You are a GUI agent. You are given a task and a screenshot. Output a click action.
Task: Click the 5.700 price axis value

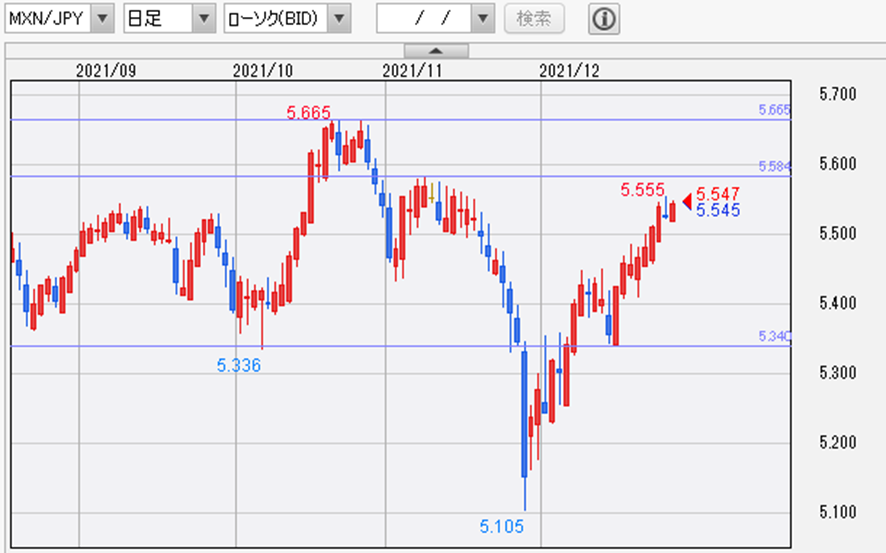click(x=837, y=94)
